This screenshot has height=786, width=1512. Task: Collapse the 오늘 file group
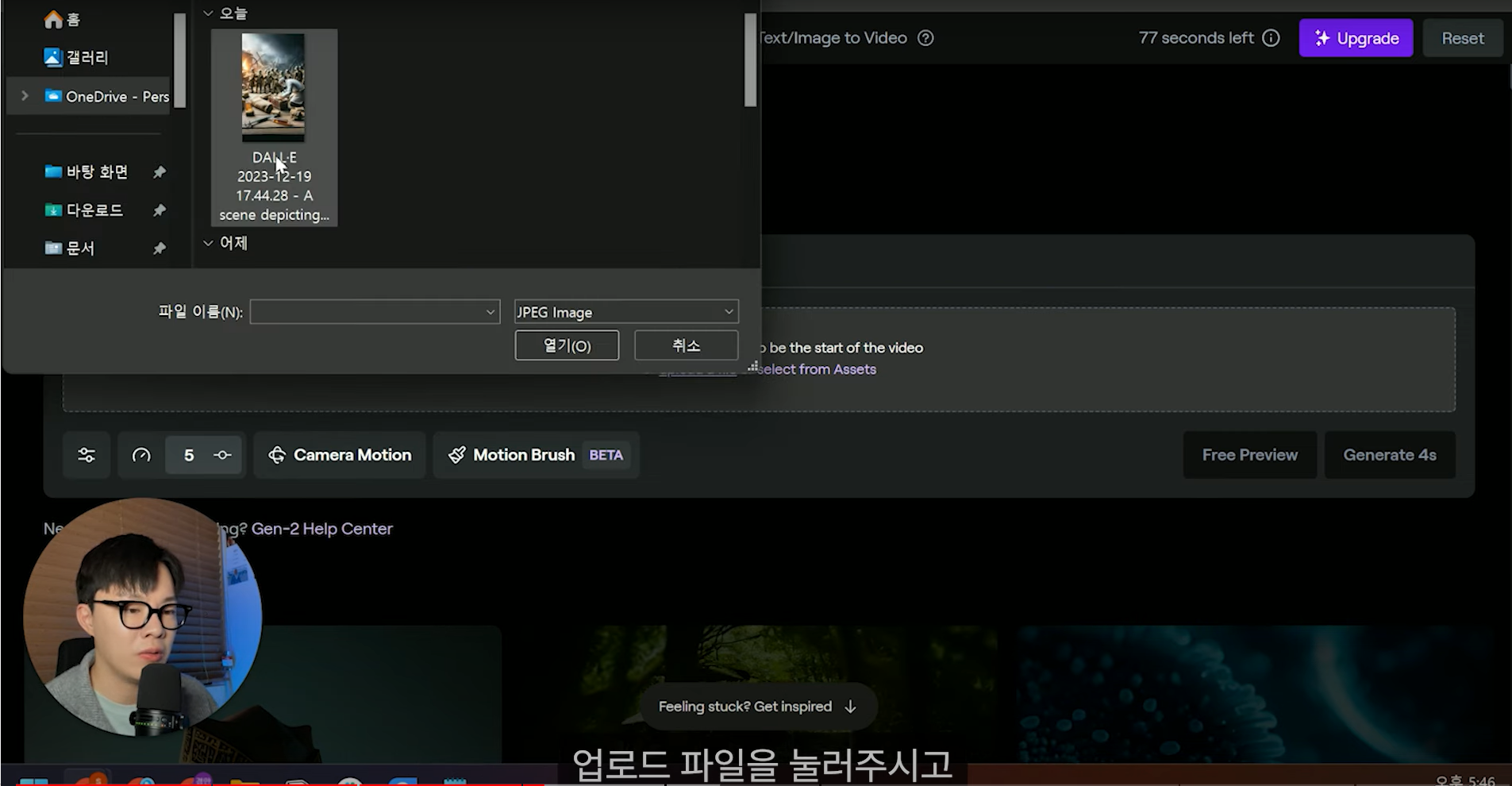coord(208,13)
